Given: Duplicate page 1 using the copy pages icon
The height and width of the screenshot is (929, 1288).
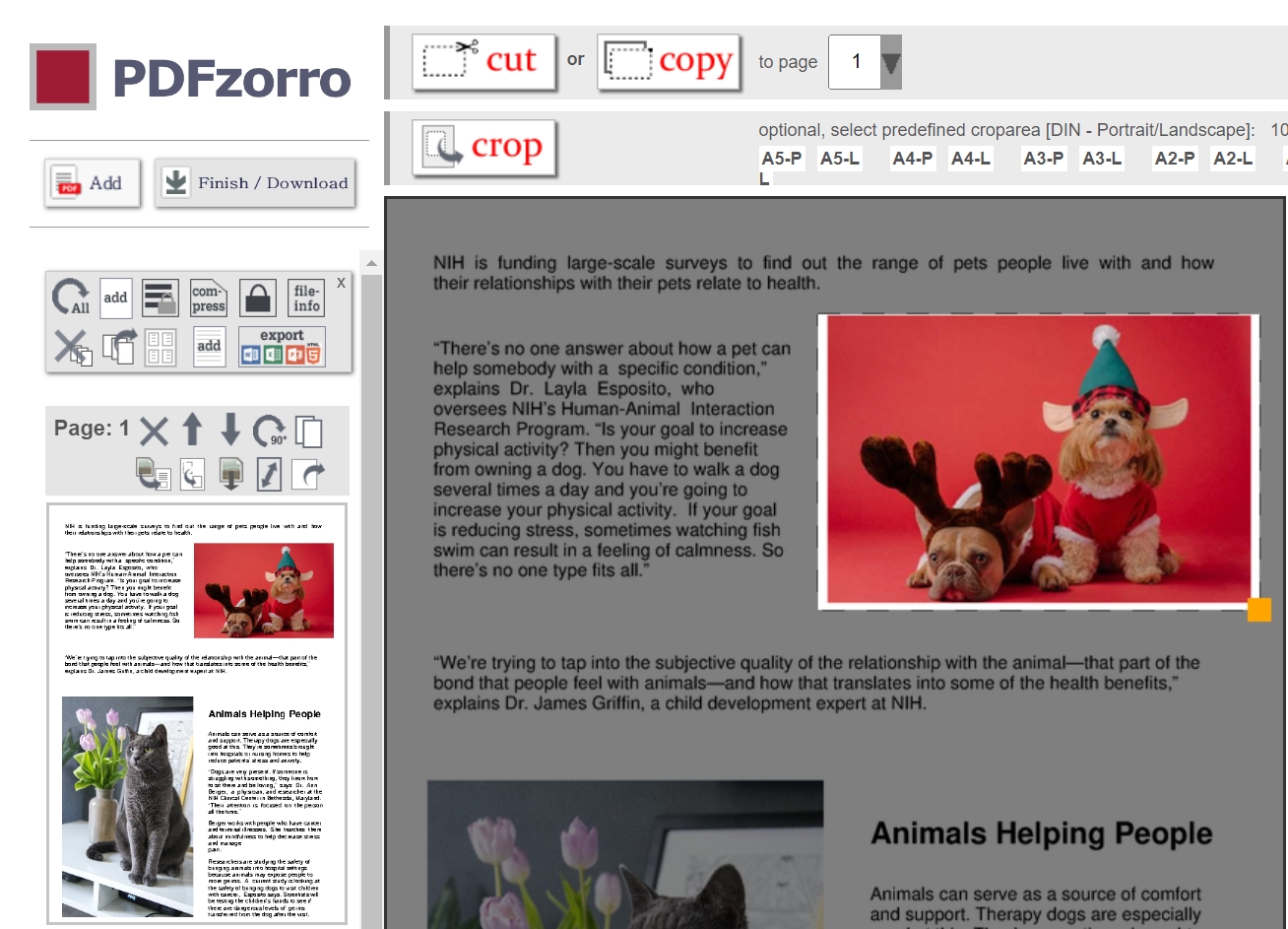Looking at the screenshot, I should (309, 430).
